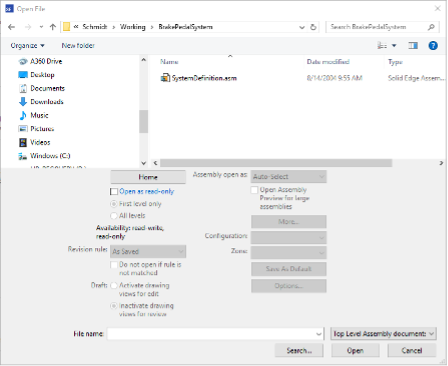Go back with the left arrow
Screen dimensions: 448x366
point(11,27)
